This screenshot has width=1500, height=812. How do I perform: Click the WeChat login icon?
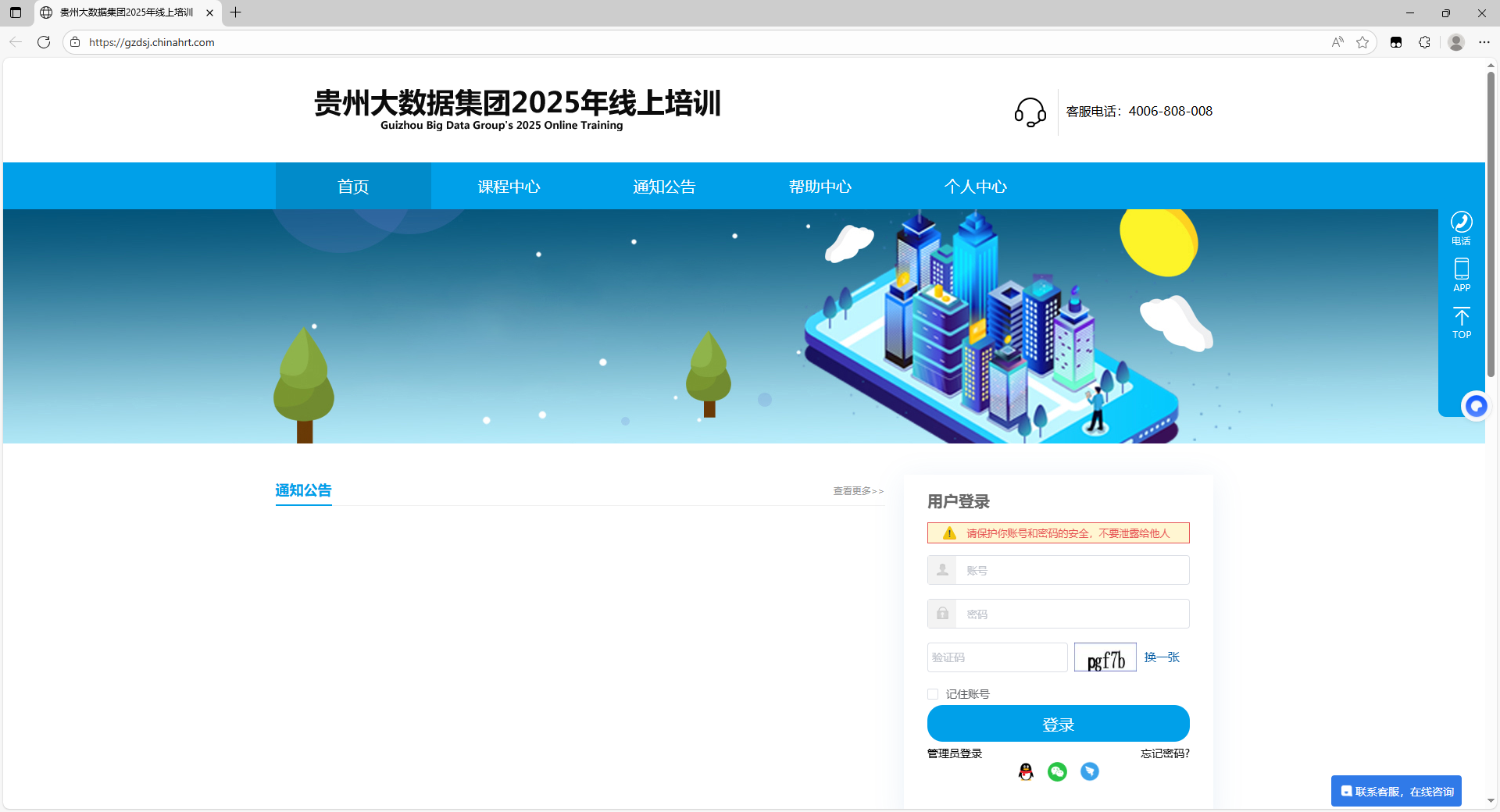[1057, 771]
